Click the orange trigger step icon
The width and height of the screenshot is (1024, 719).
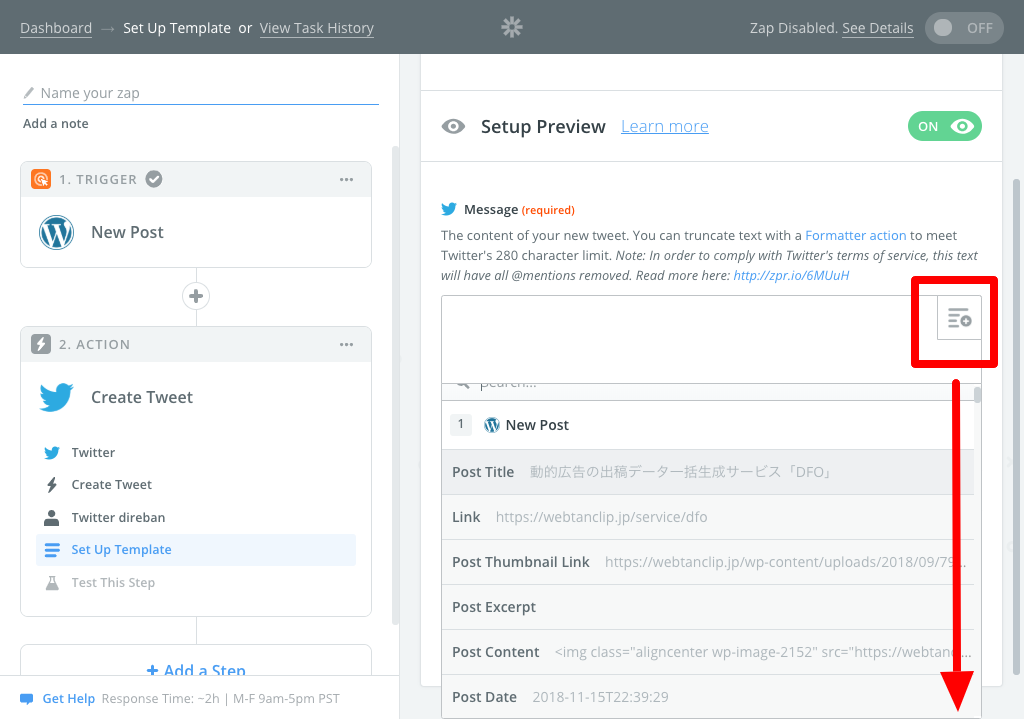pos(40,179)
